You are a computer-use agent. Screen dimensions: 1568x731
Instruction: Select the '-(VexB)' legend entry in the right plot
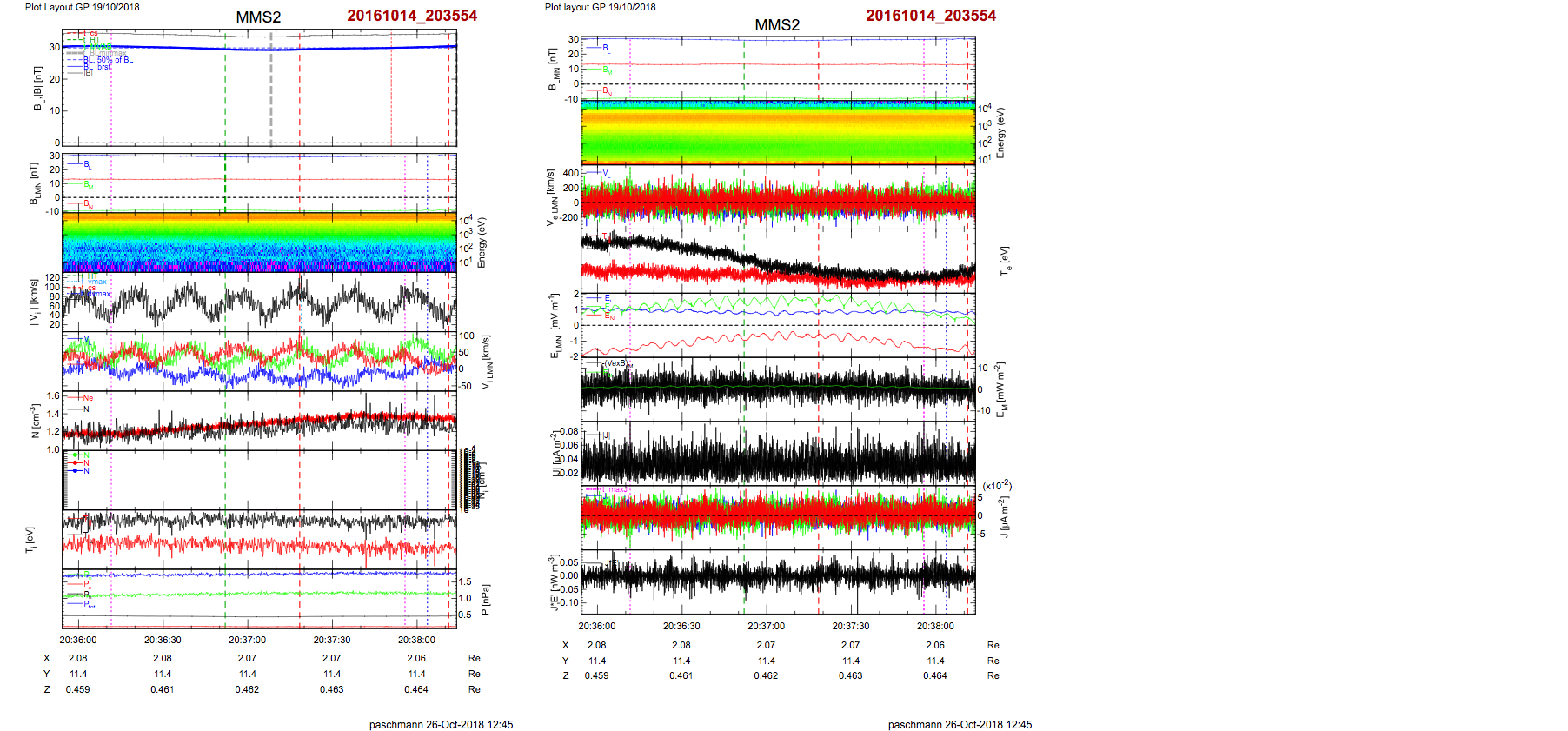(618, 364)
